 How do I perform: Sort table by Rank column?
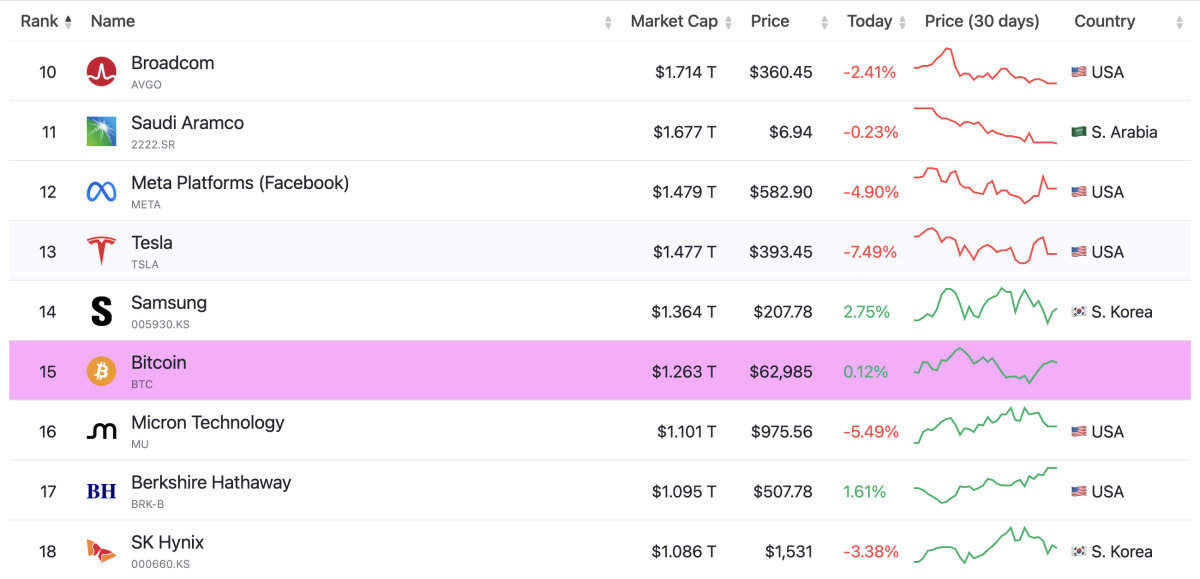pos(46,21)
